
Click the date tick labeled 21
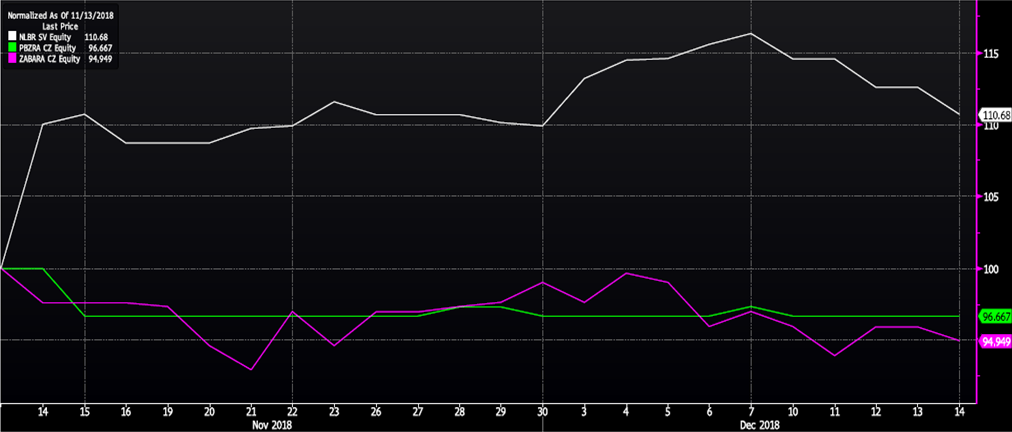click(250, 411)
